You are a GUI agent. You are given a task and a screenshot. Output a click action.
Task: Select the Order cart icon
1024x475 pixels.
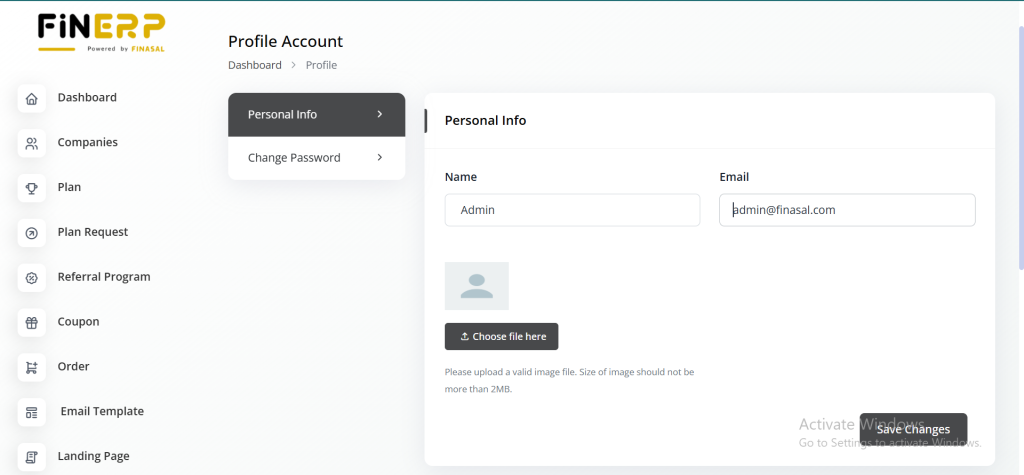[x=32, y=367]
